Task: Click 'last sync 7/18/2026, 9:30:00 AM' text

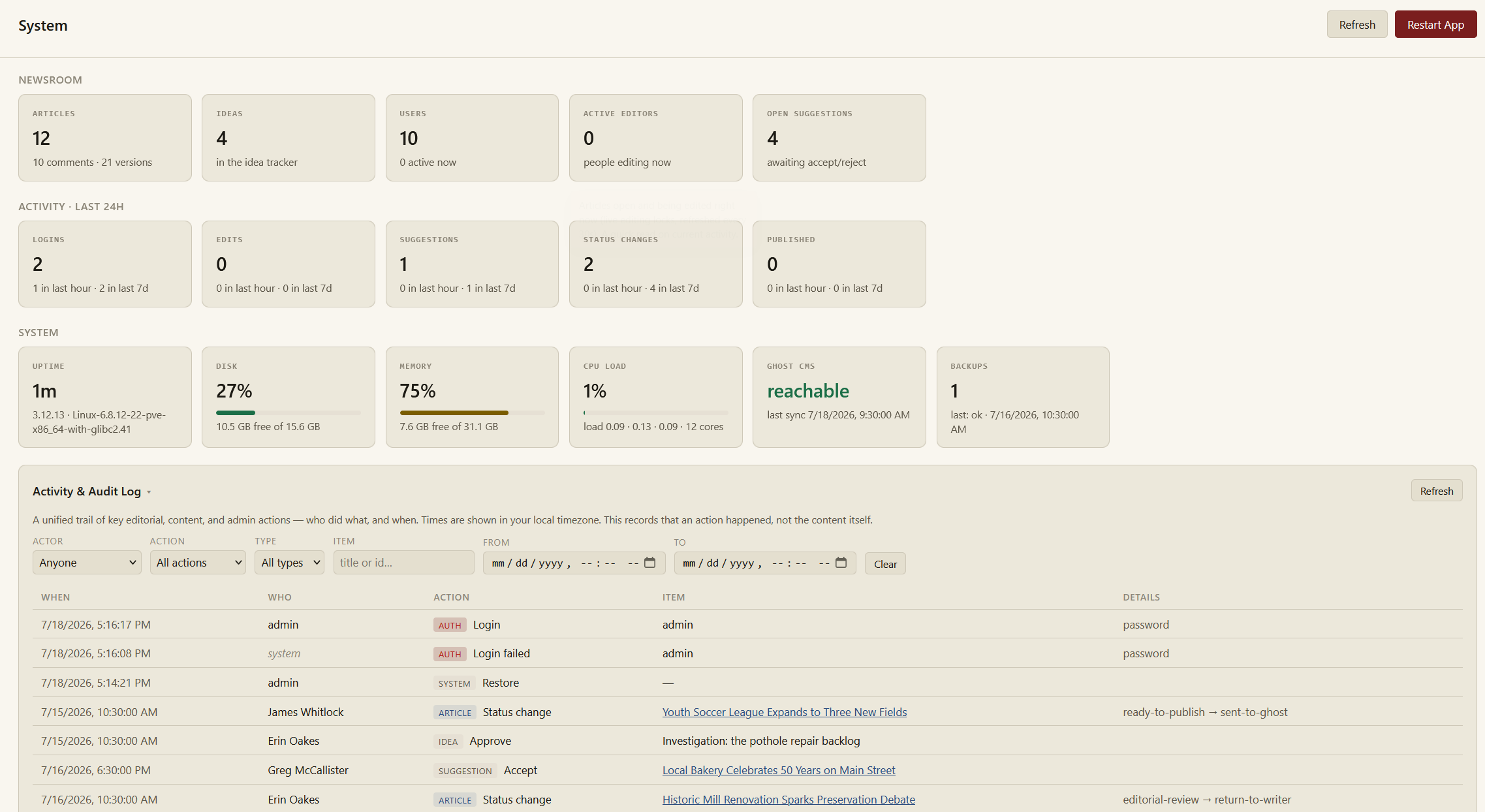Action: point(838,415)
